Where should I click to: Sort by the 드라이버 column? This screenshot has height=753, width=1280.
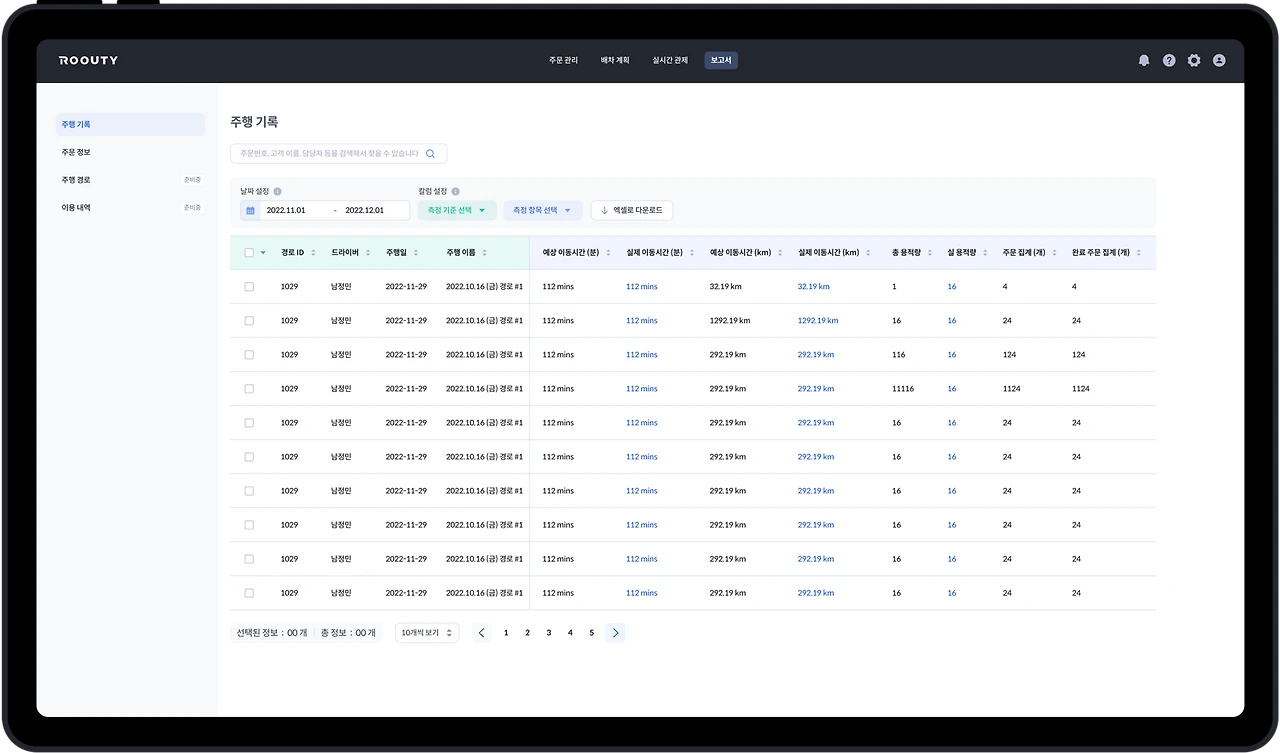pyautogui.click(x=368, y=253)
